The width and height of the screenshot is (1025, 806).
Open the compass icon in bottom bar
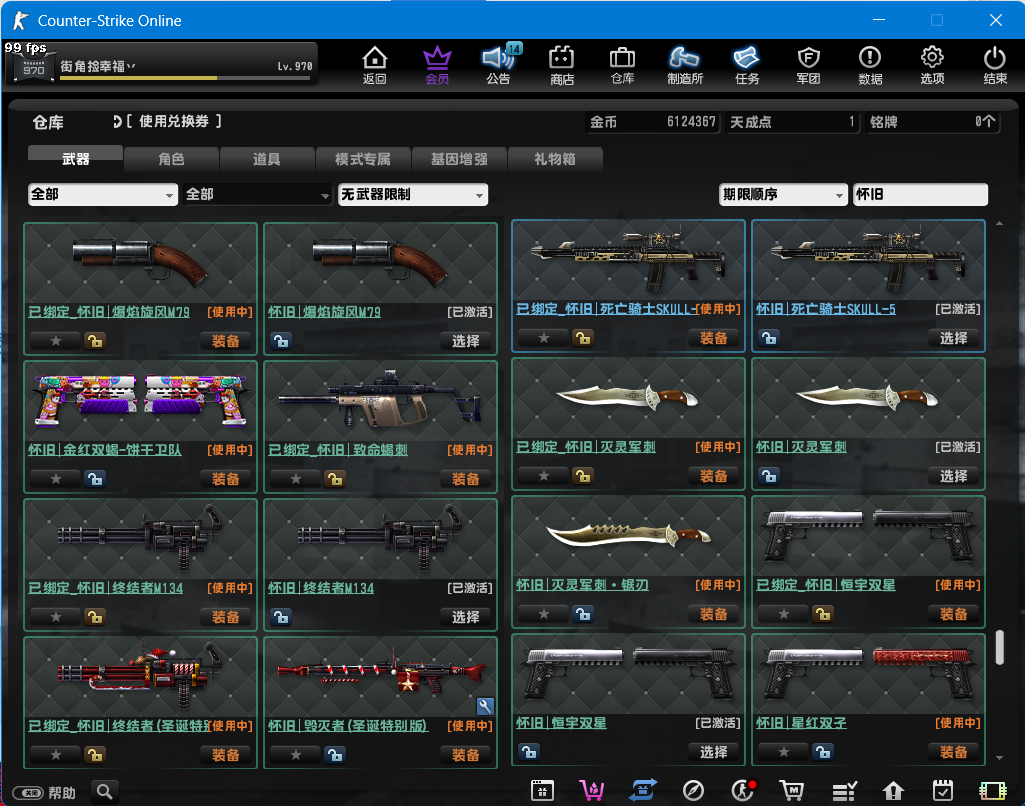pyautogui.click(x=693, y=791)
